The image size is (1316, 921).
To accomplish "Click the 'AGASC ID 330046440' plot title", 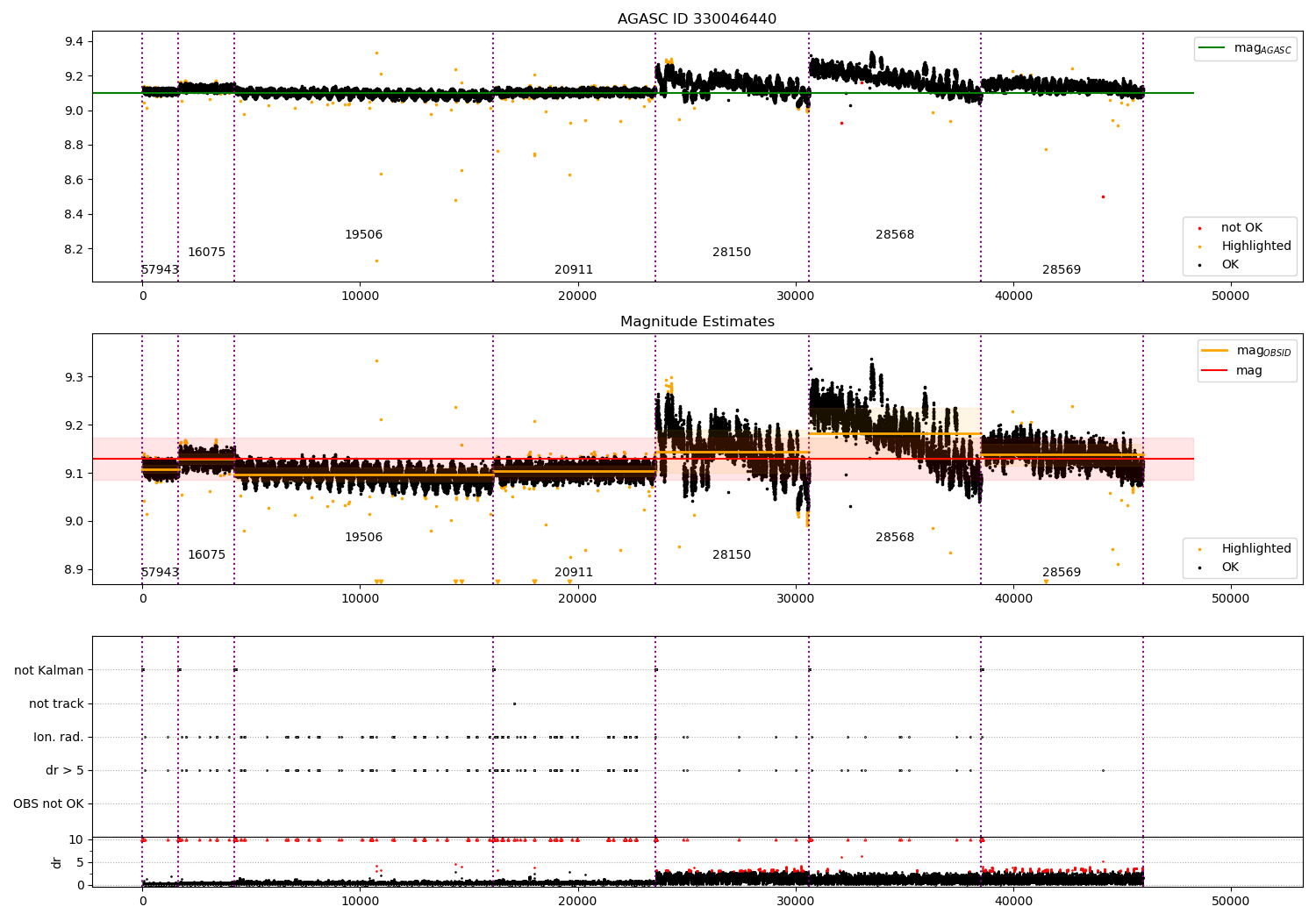I will click(x=697, y=19).
